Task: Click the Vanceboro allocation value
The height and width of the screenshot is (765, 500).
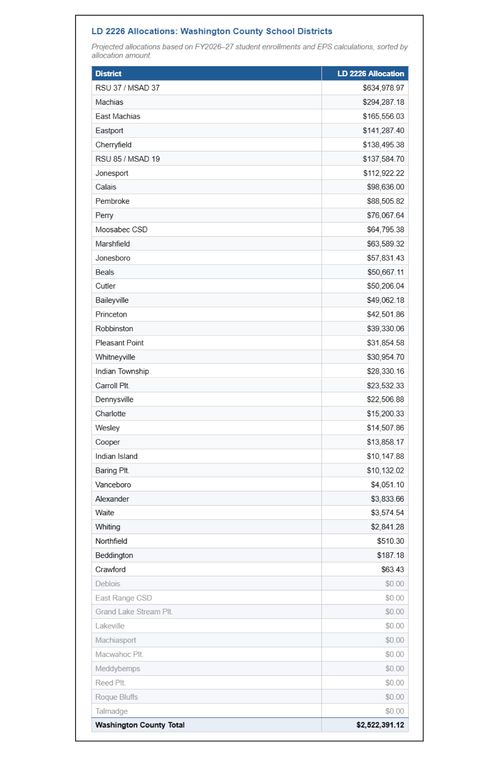Action: [x=387, y=485]
